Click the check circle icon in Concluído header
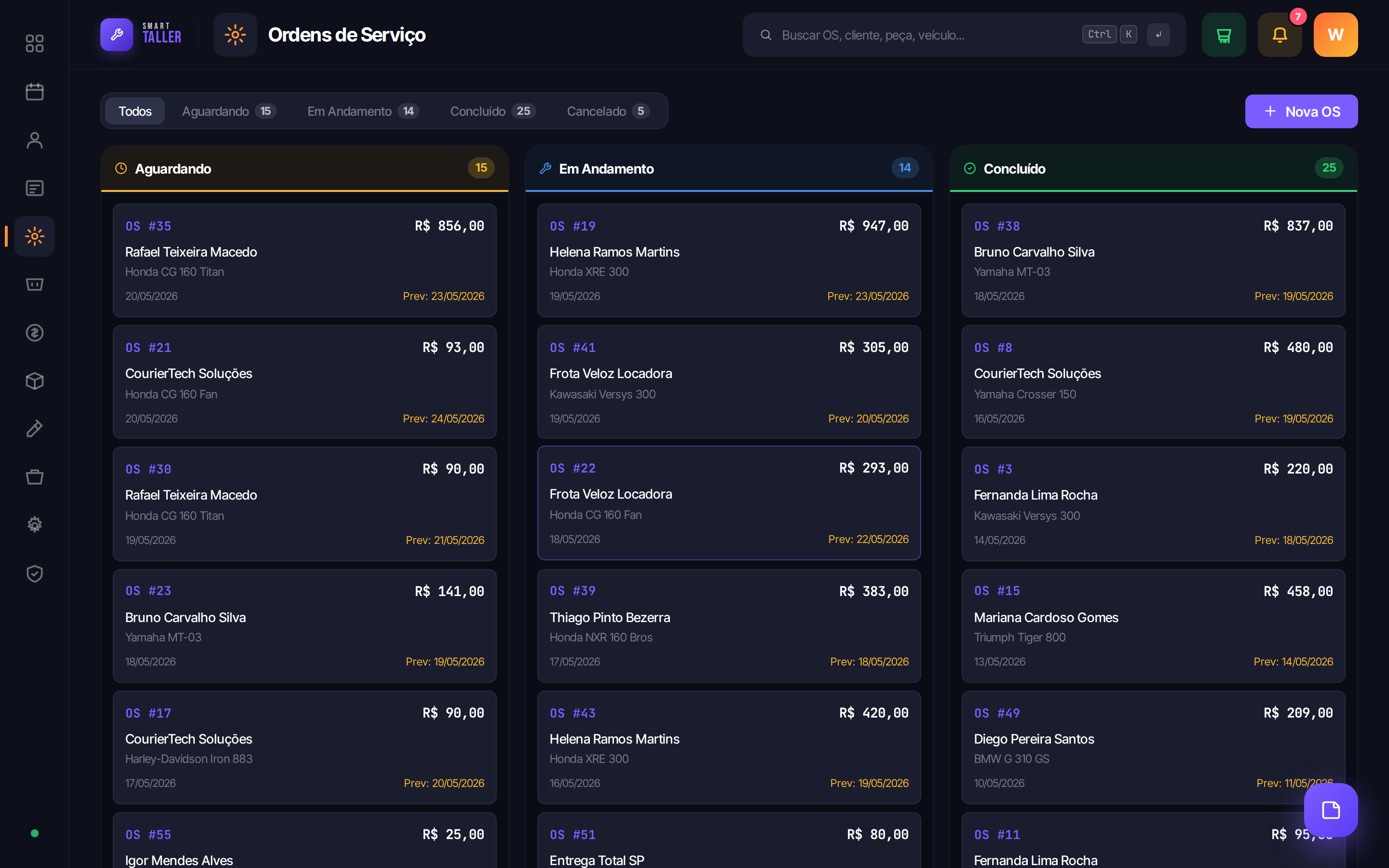This screenshot has width=1389, height=868. coord(970,168)
